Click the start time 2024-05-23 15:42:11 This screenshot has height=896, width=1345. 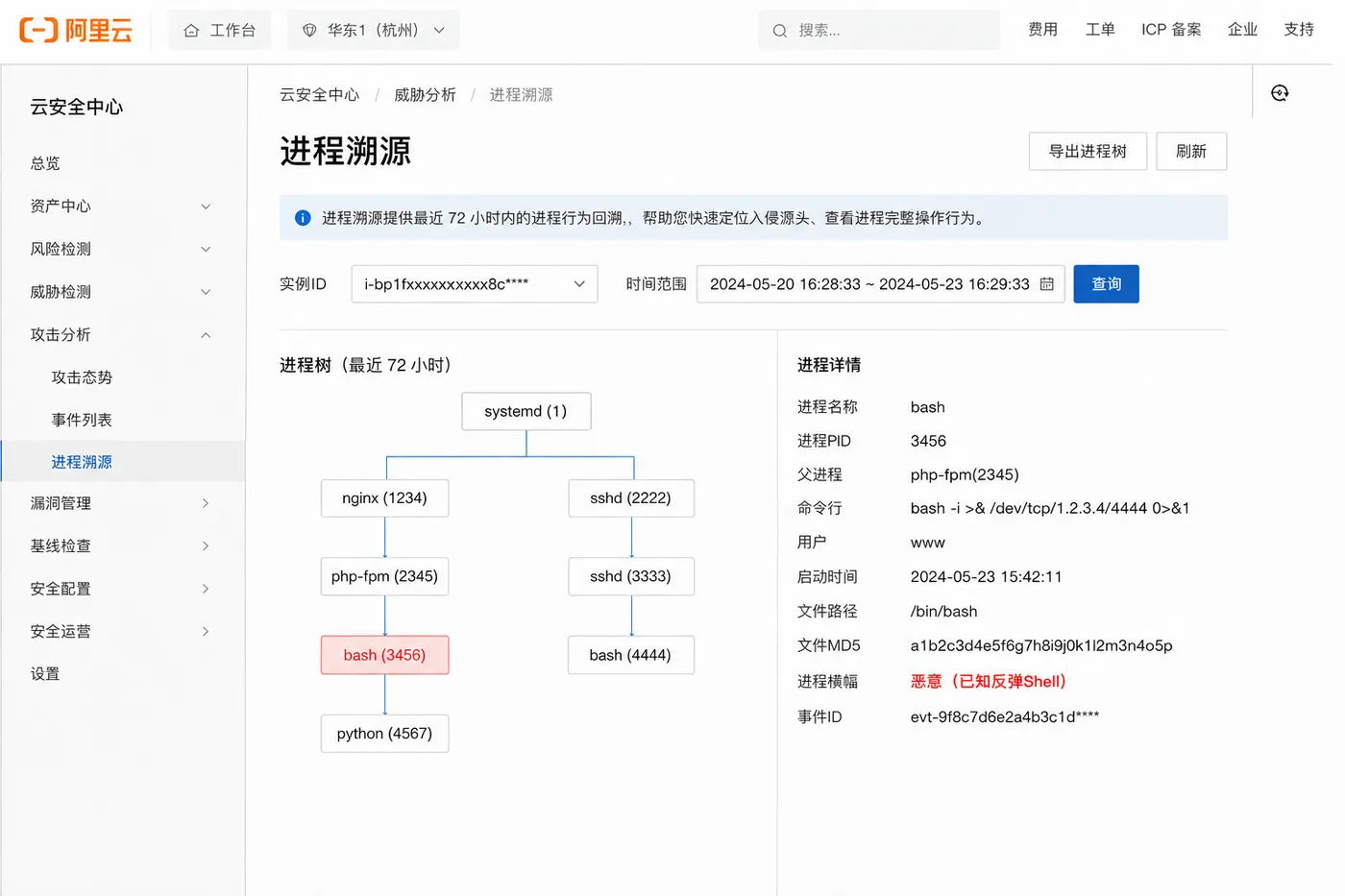click(x=986, y=577)
